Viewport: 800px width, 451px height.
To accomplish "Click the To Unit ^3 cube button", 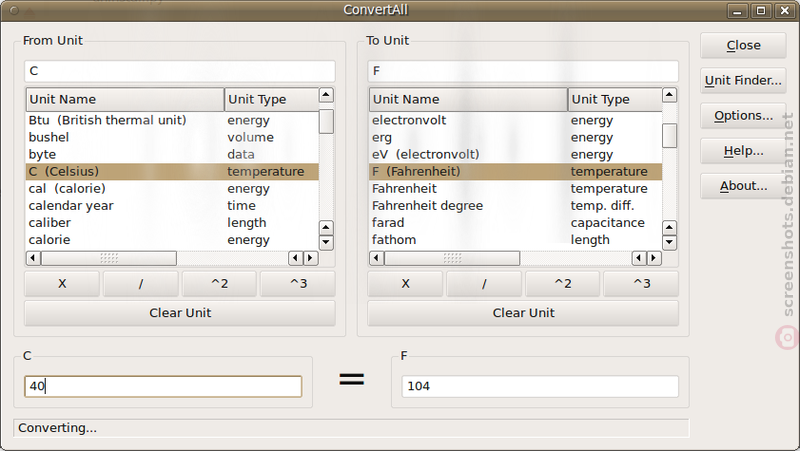I will (641, 284).
